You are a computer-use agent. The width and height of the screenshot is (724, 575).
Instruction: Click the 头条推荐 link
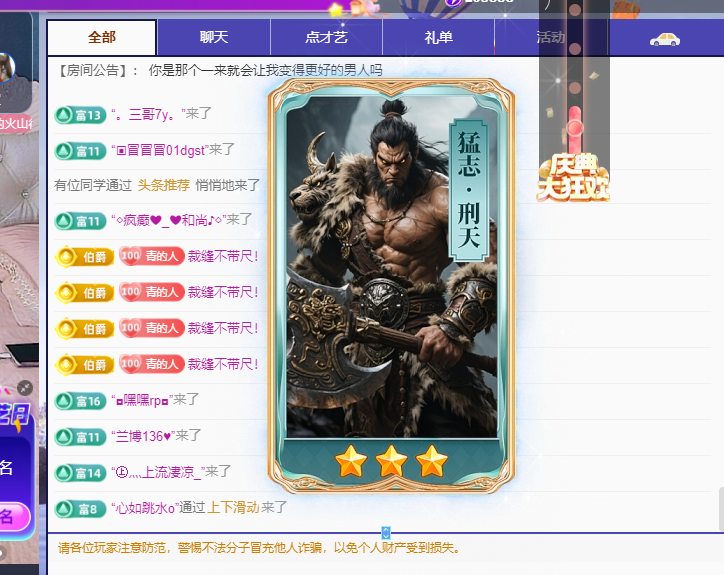(163, 185)
